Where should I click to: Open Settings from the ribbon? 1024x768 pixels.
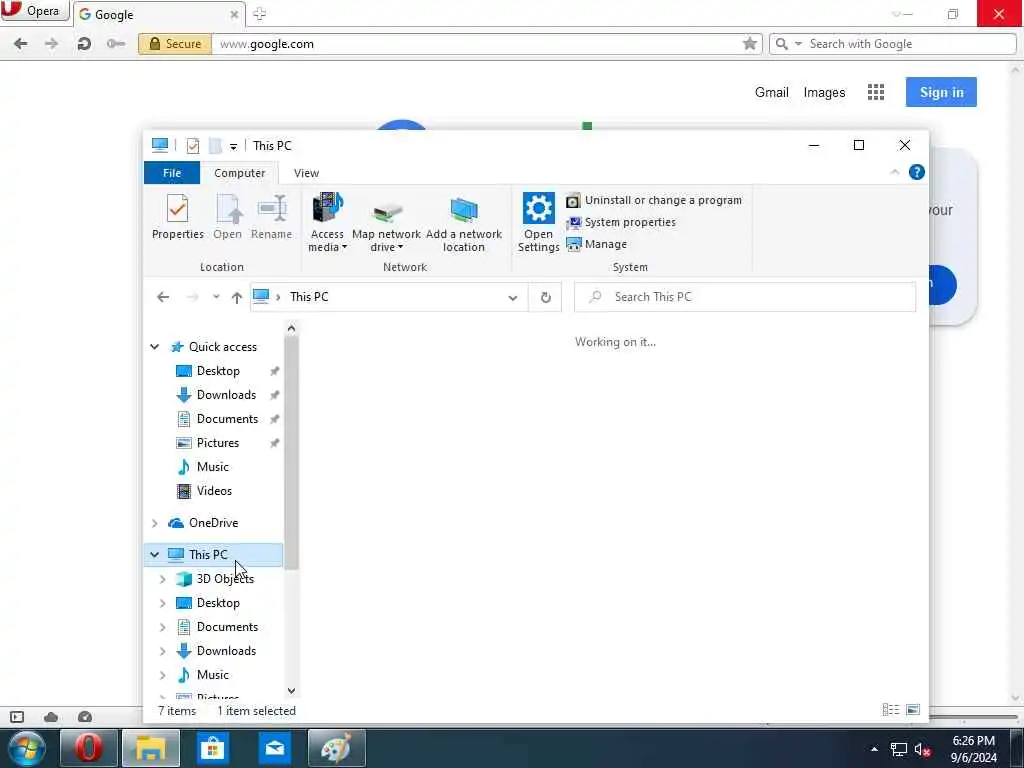538,223
